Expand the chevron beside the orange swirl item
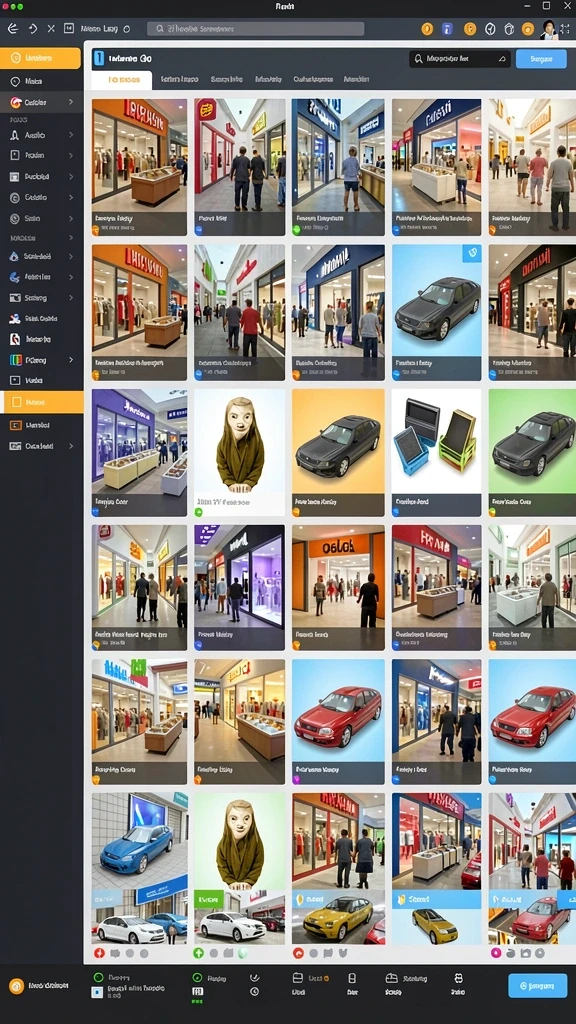 click(x=71, y=103)
